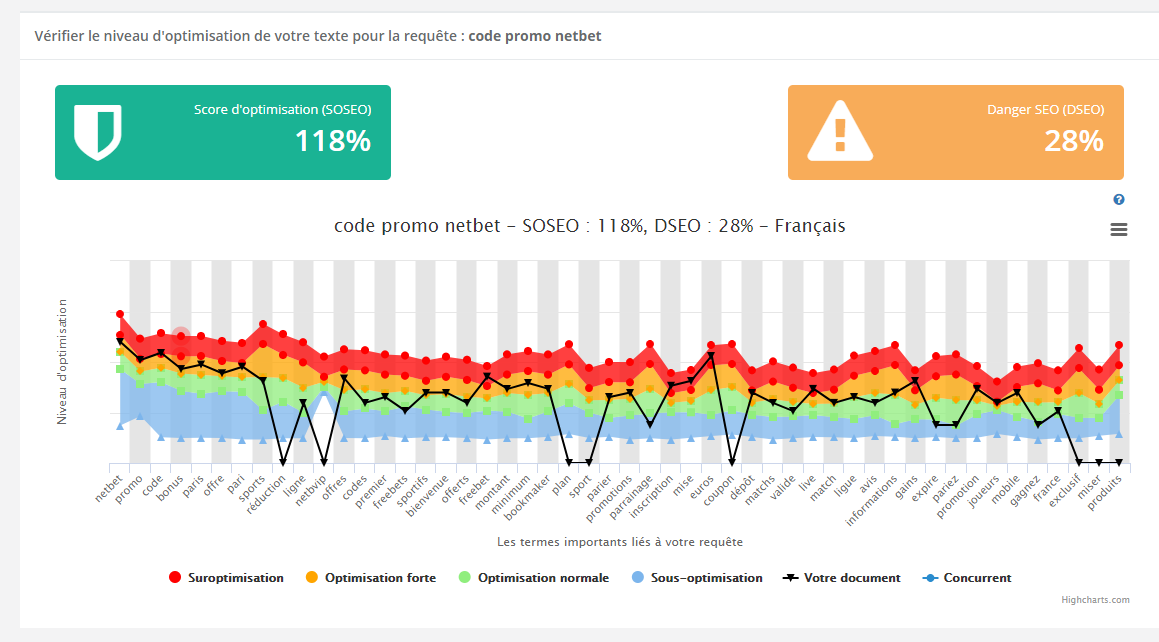Click the orange Optimisation forte legend dot
This screenshot has width=1159, height=642.
pyautogui.click(x=312, y=578)
